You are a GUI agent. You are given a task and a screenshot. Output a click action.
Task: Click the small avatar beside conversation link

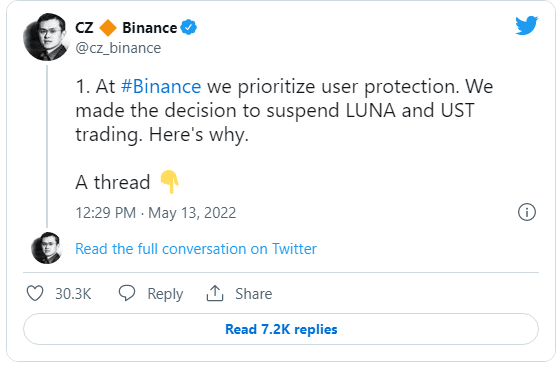coord(47,248)
